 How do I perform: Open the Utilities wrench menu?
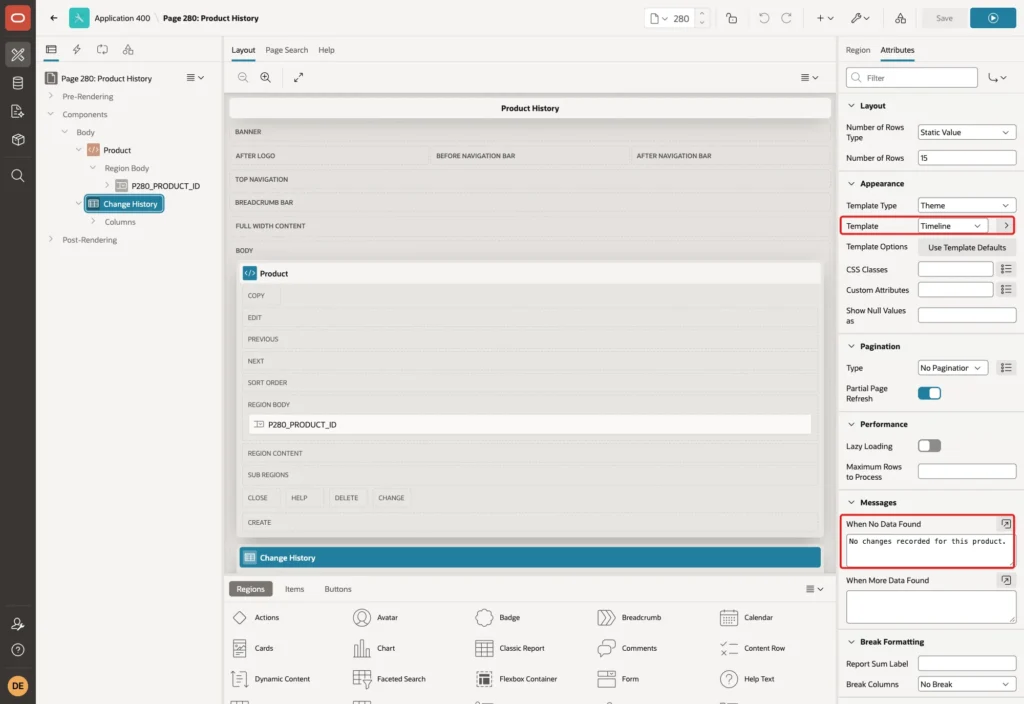pyautogui.click(x=859, y=18)
